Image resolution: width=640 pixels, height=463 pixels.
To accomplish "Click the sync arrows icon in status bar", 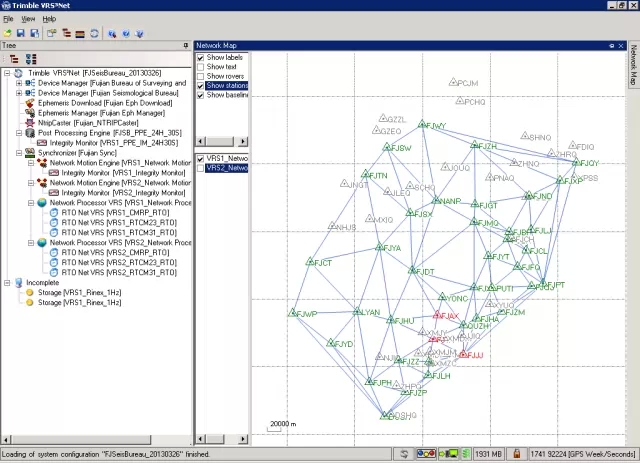I will point(404,454).
